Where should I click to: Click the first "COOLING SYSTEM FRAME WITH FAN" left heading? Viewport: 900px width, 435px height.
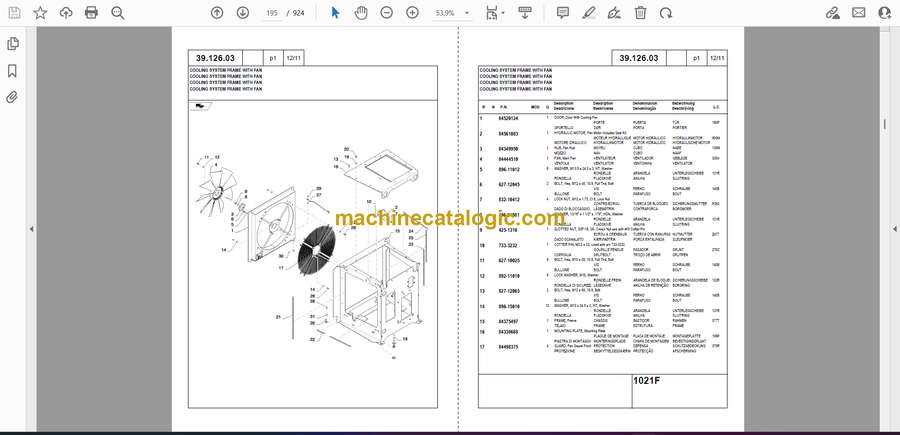tap(226, 70)
